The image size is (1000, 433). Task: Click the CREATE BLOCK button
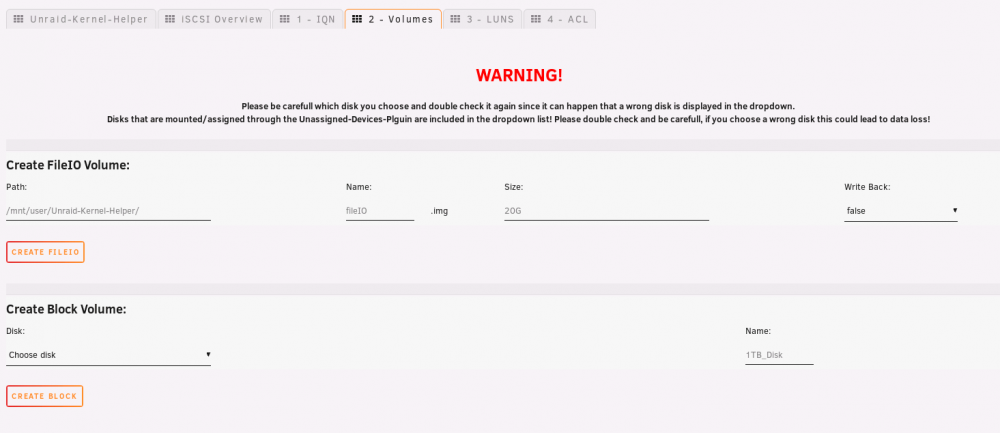point(45,396)
